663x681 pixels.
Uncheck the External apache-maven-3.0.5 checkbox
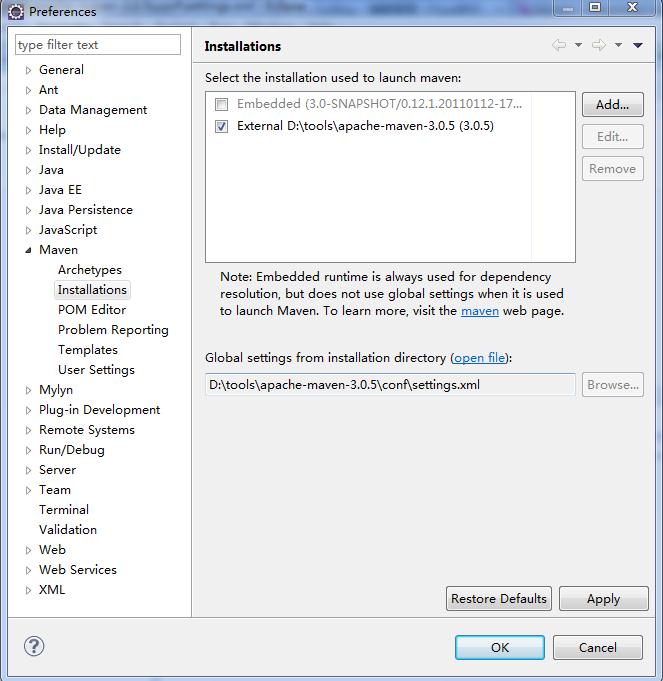point(221,126)
